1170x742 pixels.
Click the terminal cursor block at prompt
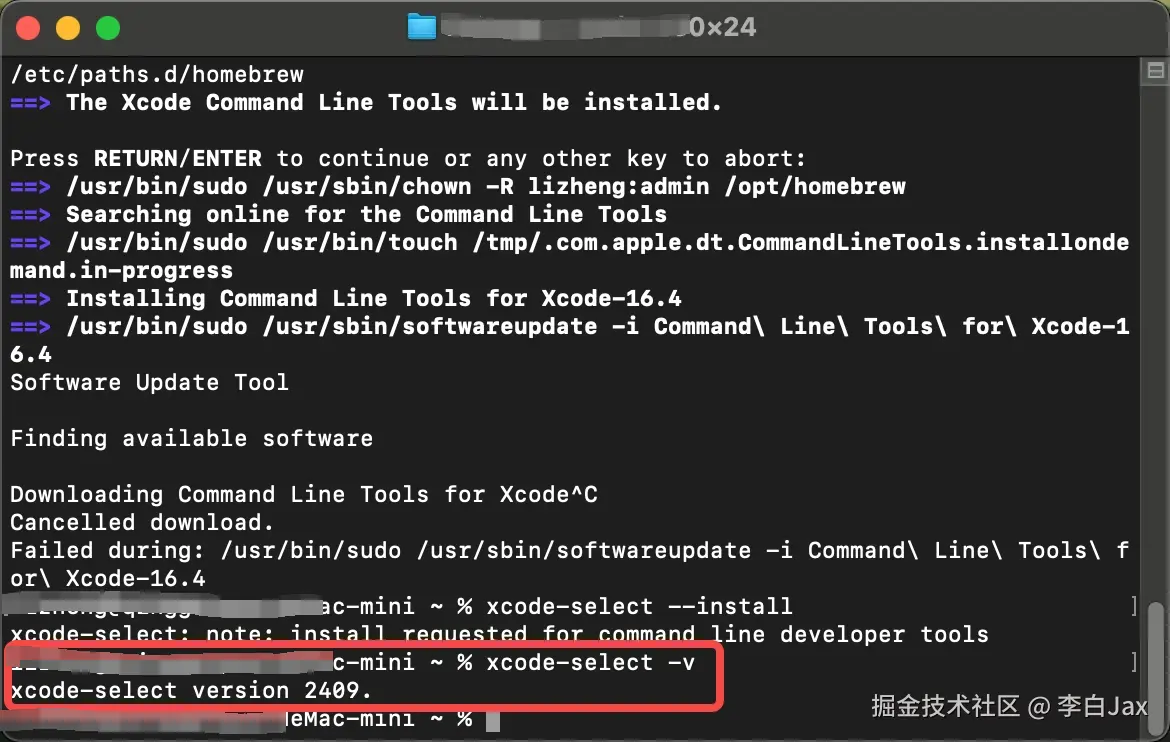492,719
